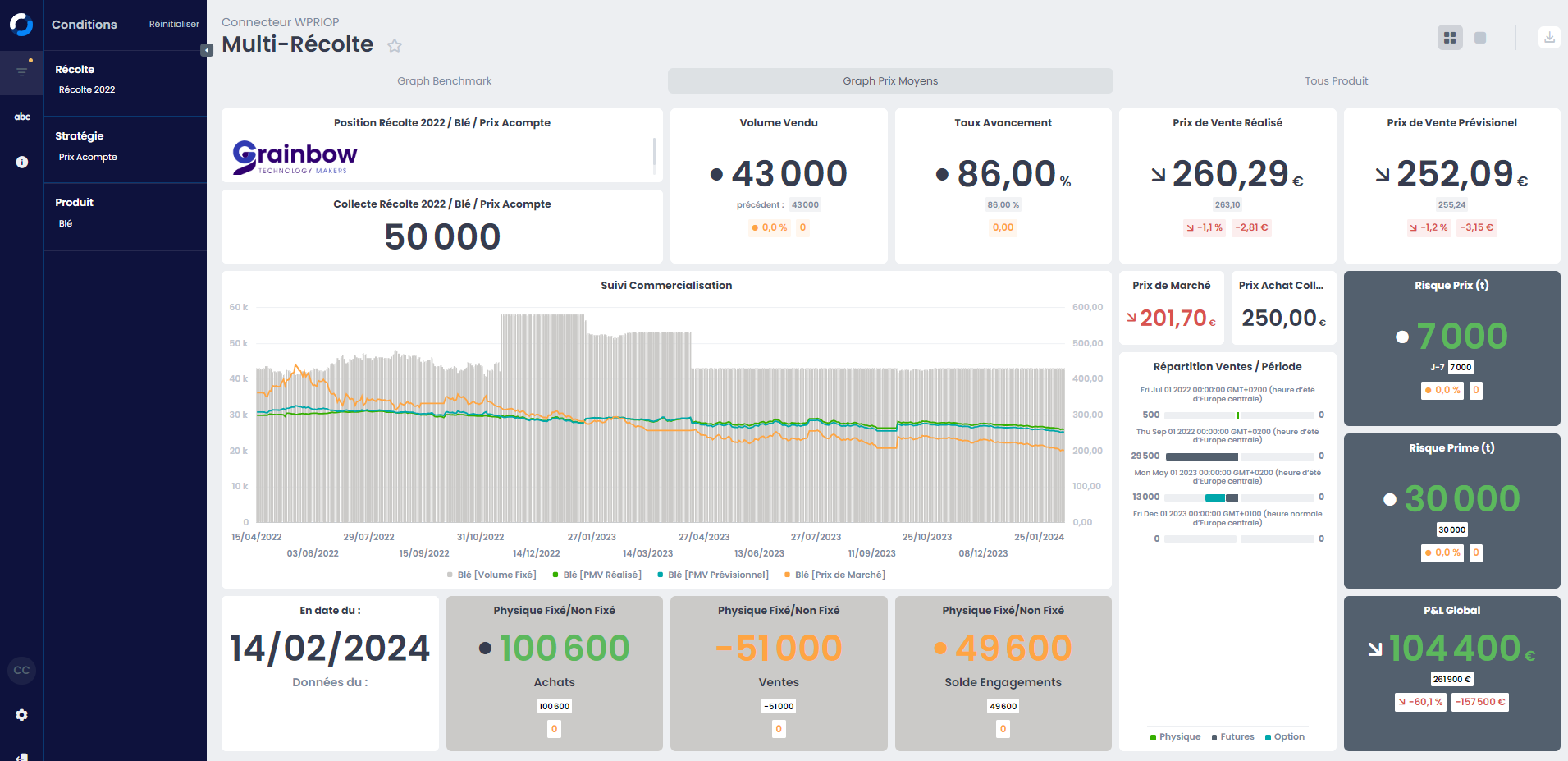Toggle Physique legend in Répartition Ventes

[1175, 737]
